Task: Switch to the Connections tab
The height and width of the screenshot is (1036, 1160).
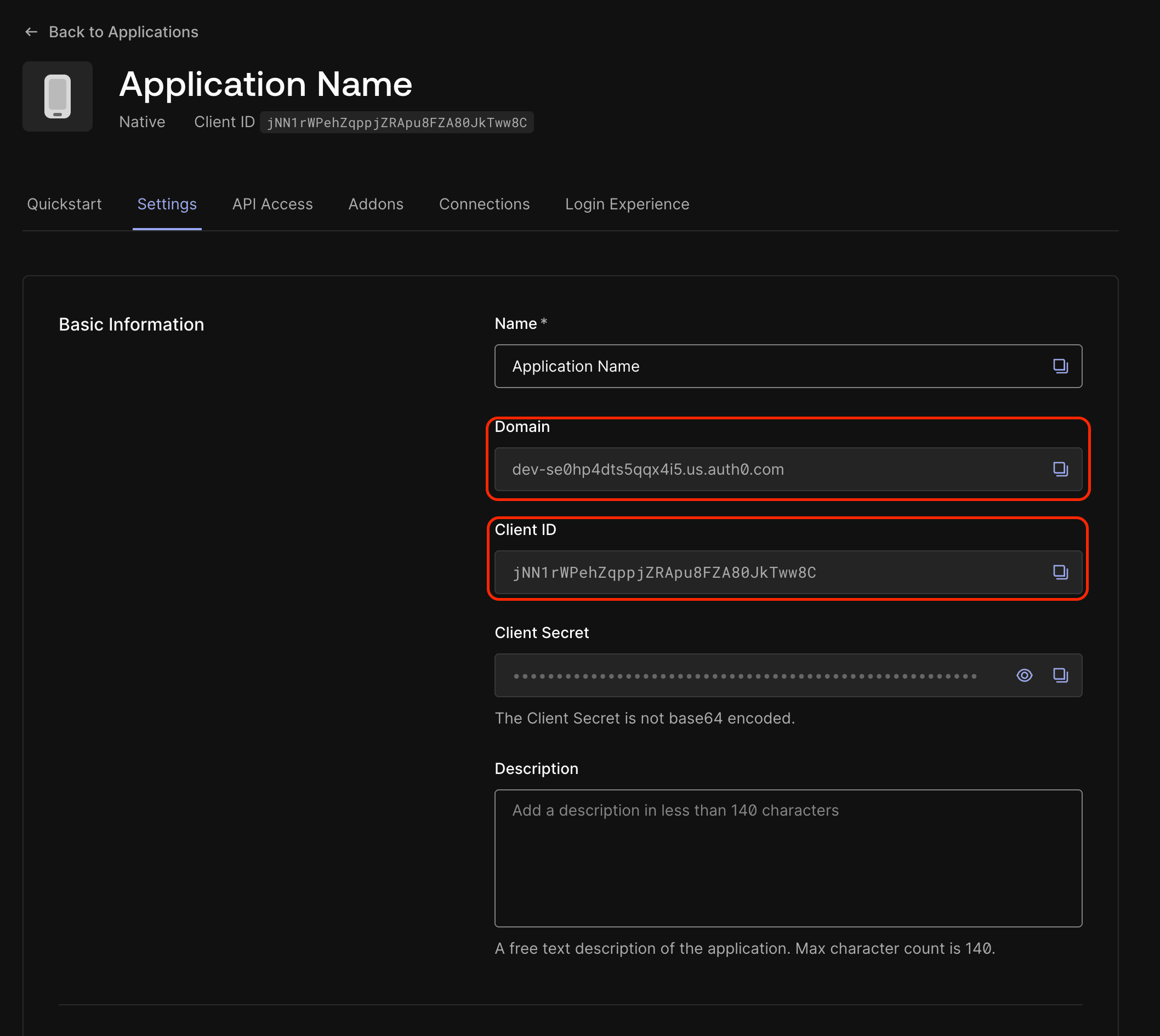Action: [485, 204]
